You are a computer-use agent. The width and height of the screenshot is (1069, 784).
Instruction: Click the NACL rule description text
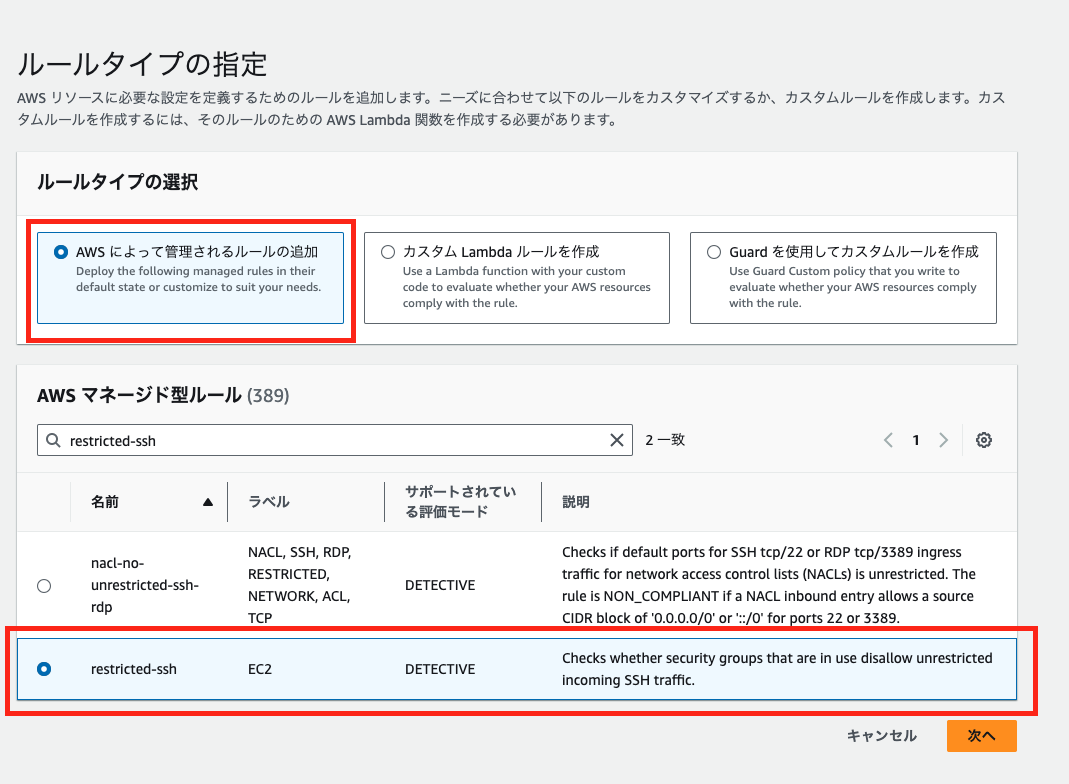(x=769, y=585)
